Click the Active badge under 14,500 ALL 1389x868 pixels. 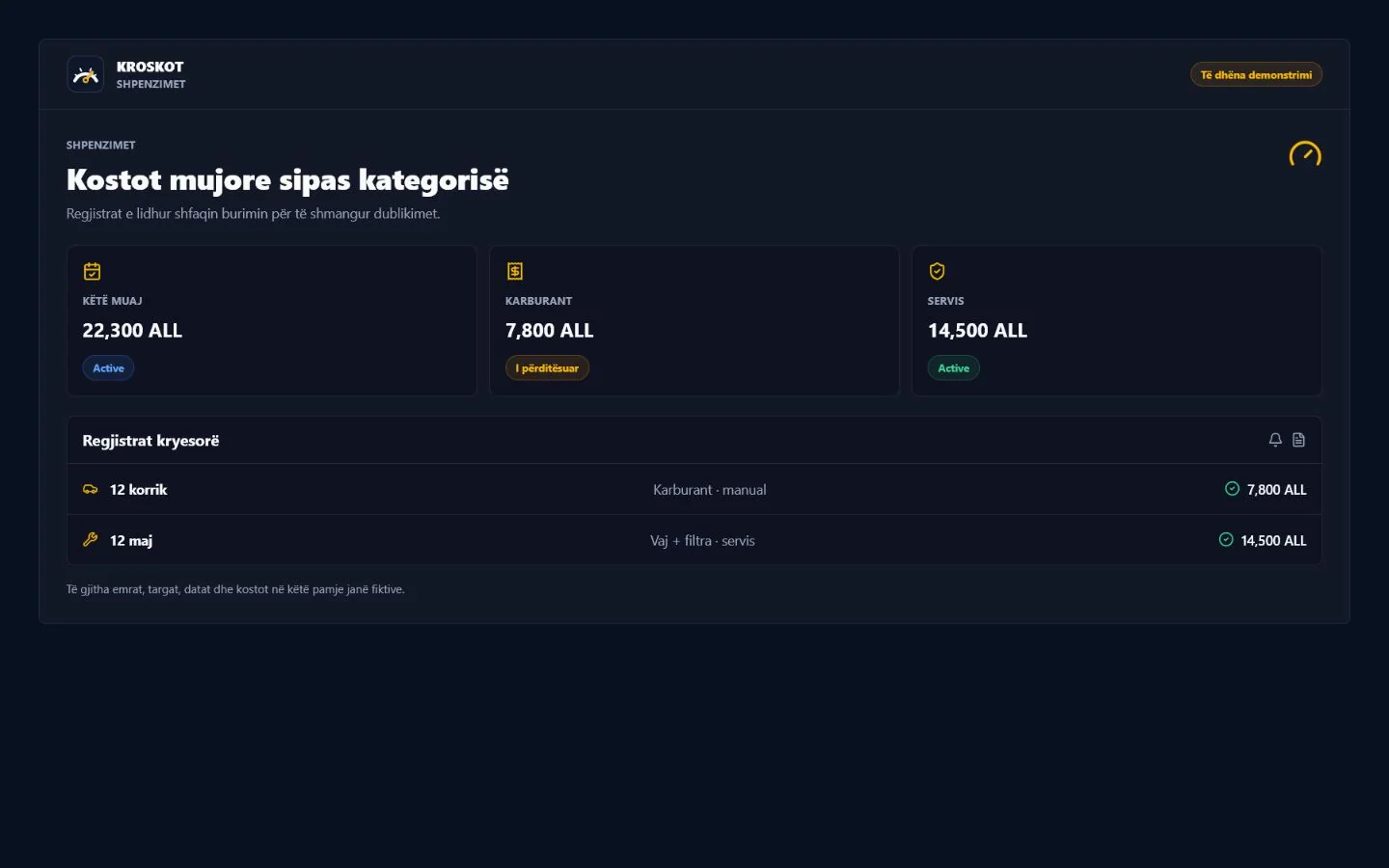pyautogui.click(x=953, y=368)
